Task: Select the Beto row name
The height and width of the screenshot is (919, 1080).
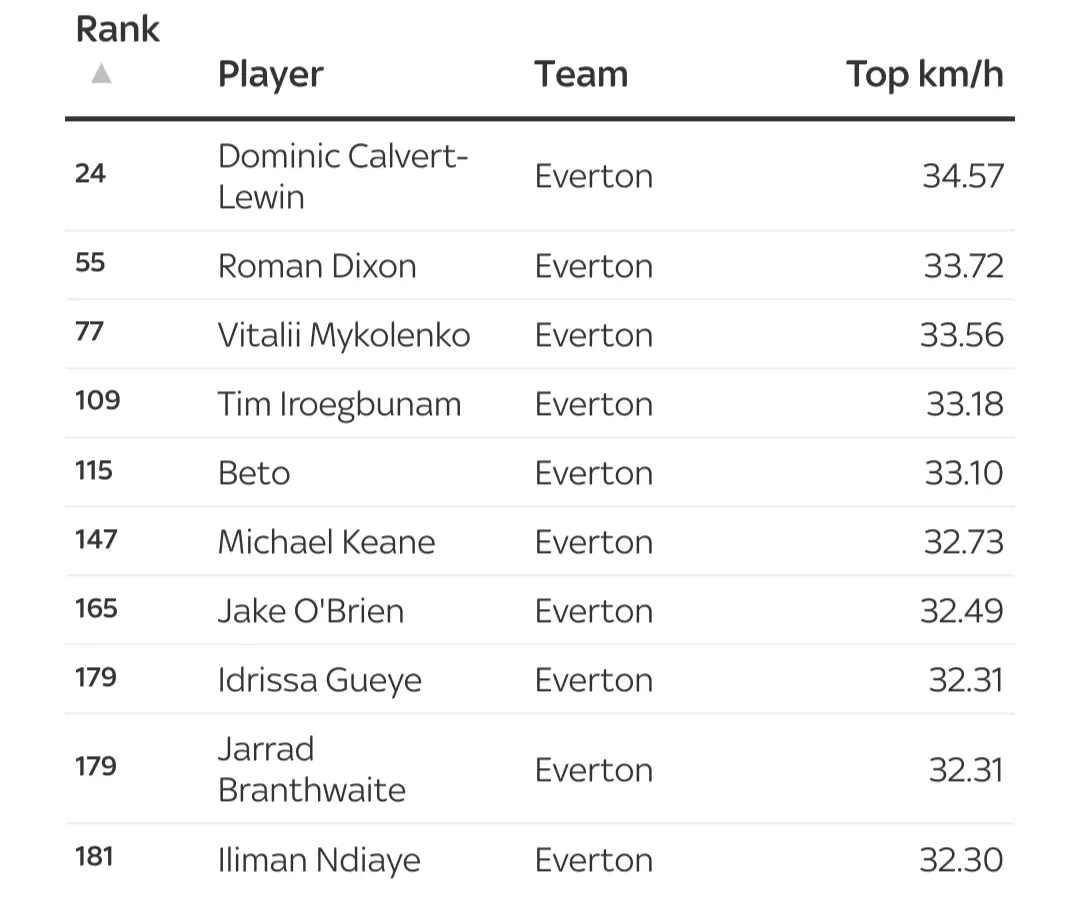Action: click(254, 473)
